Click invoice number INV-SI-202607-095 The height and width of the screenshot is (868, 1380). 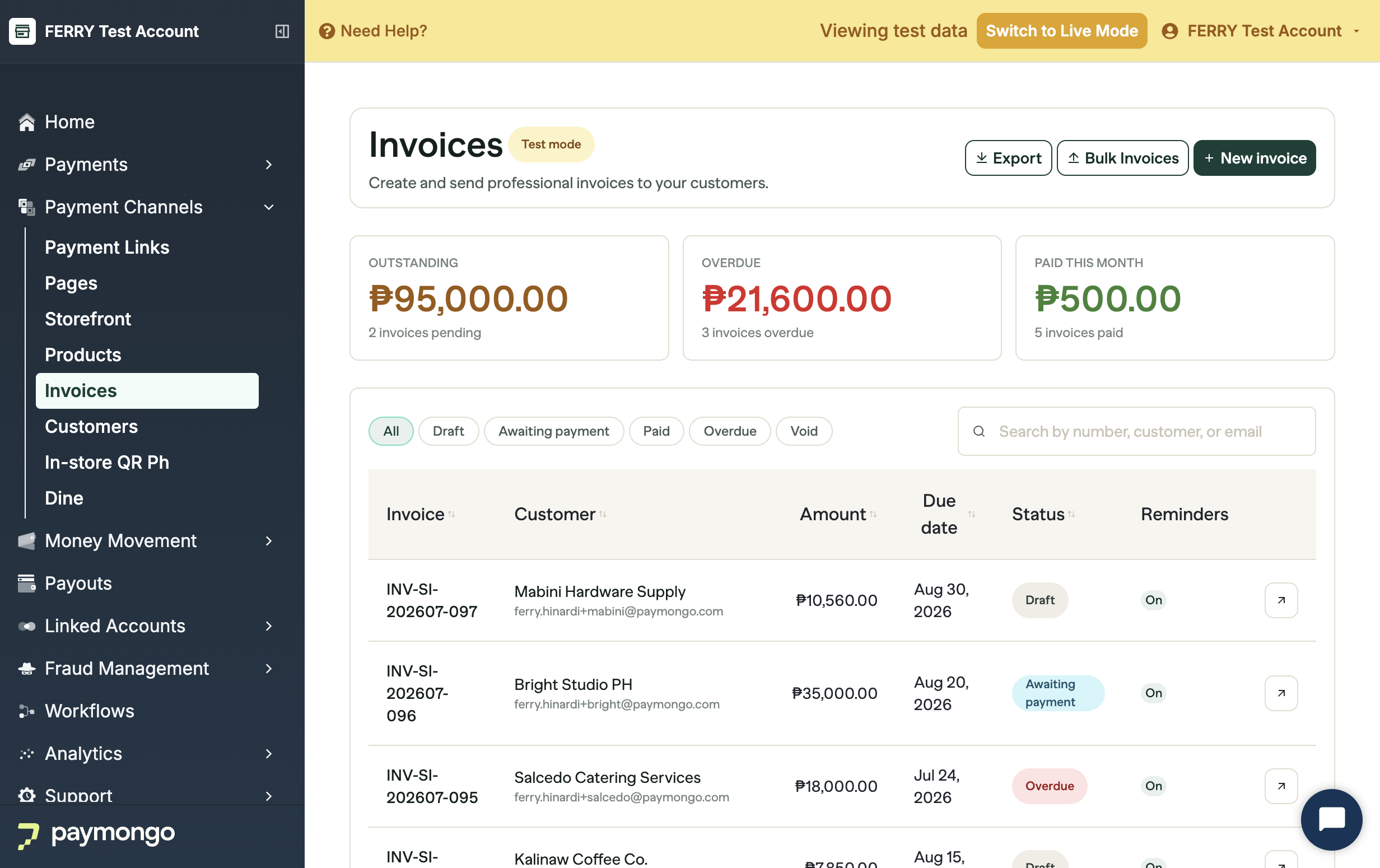432,786
